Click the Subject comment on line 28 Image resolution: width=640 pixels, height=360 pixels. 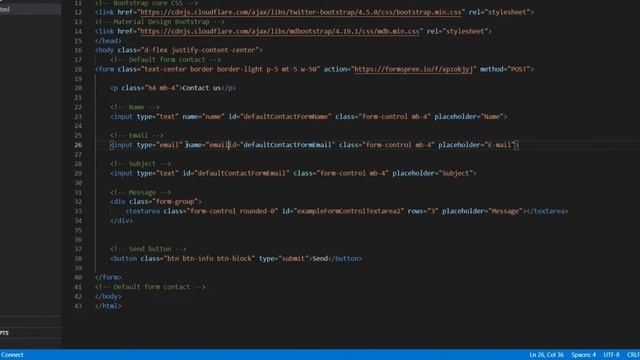[x=140, y=164]
